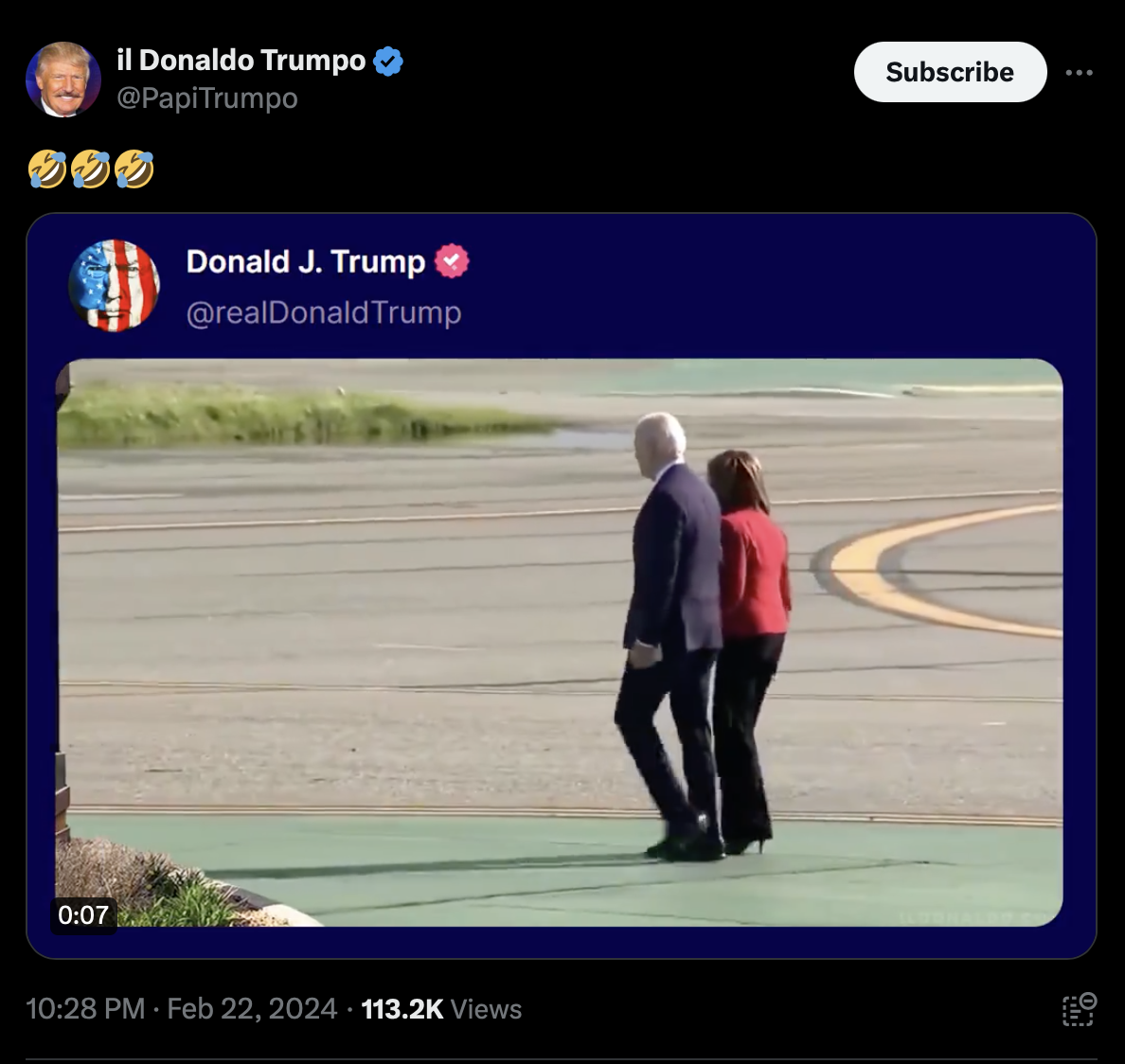The height and width of the screenshot is (1064, 1125).
Task: Subscribe to il Donaldo Trumpo
Action: click(950, 72)
